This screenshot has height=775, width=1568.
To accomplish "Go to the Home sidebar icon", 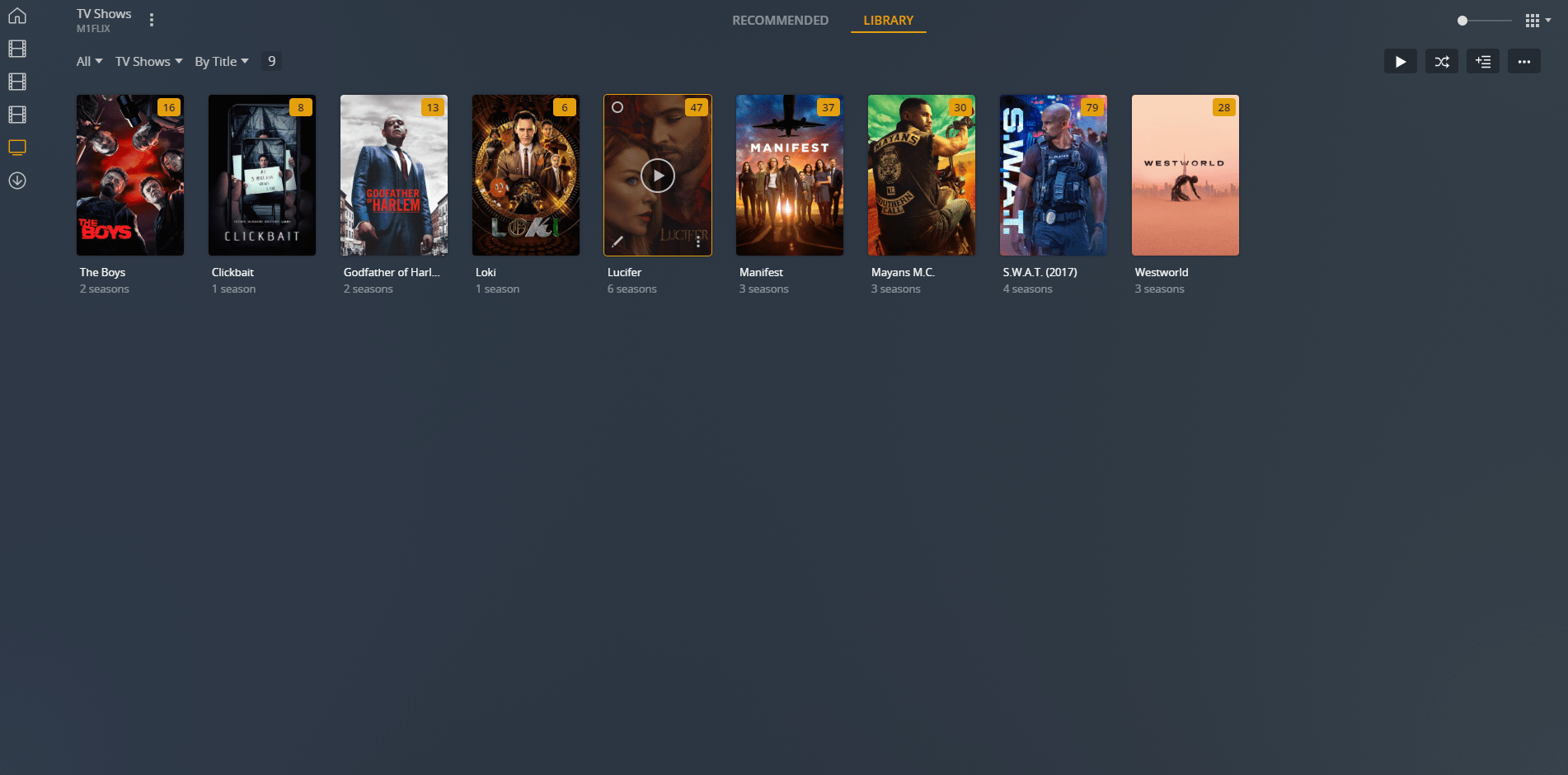I will click(x=17, y=16).
